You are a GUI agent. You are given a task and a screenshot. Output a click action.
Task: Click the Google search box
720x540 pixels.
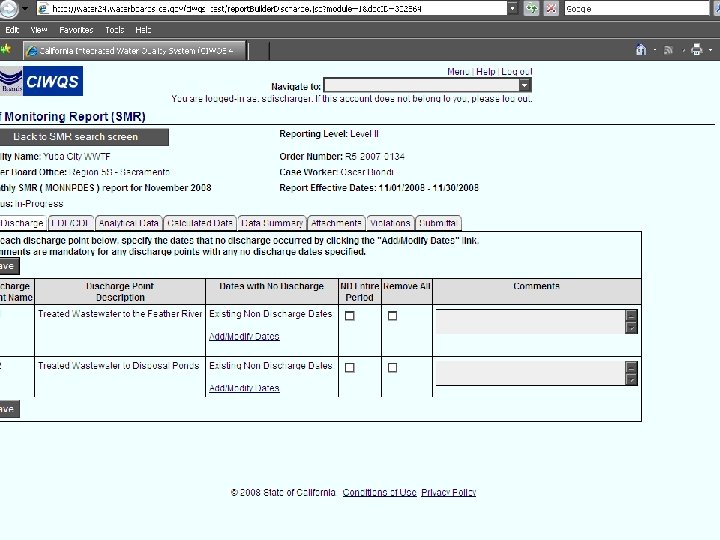click(636, 8)
